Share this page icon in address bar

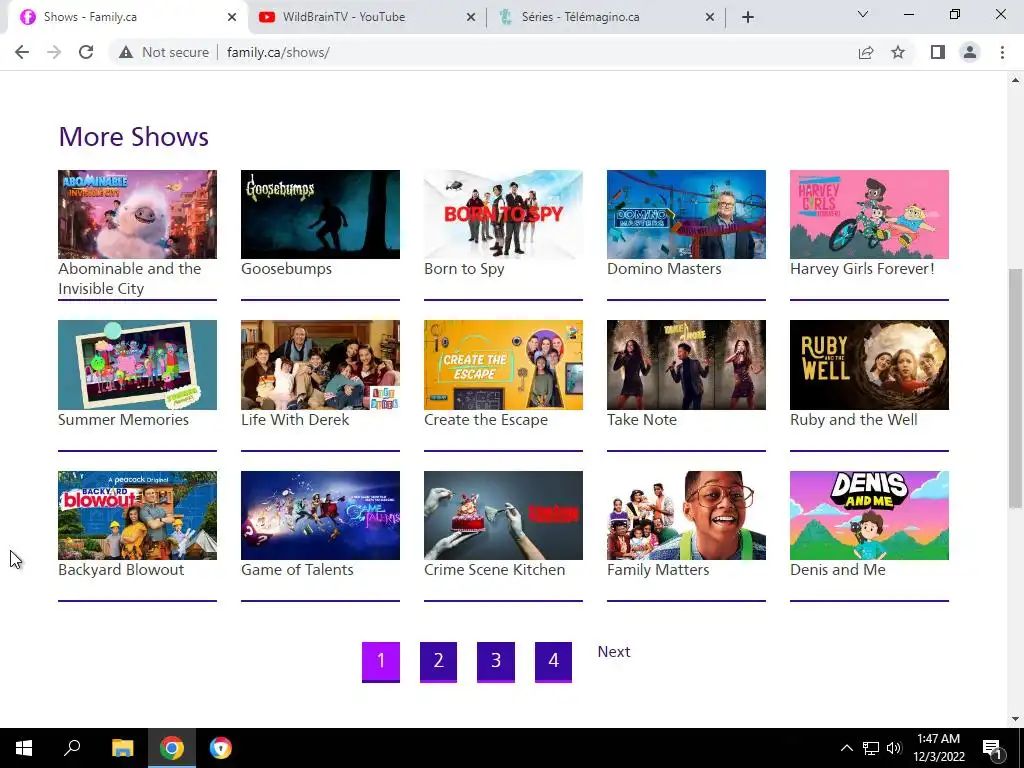866,52
